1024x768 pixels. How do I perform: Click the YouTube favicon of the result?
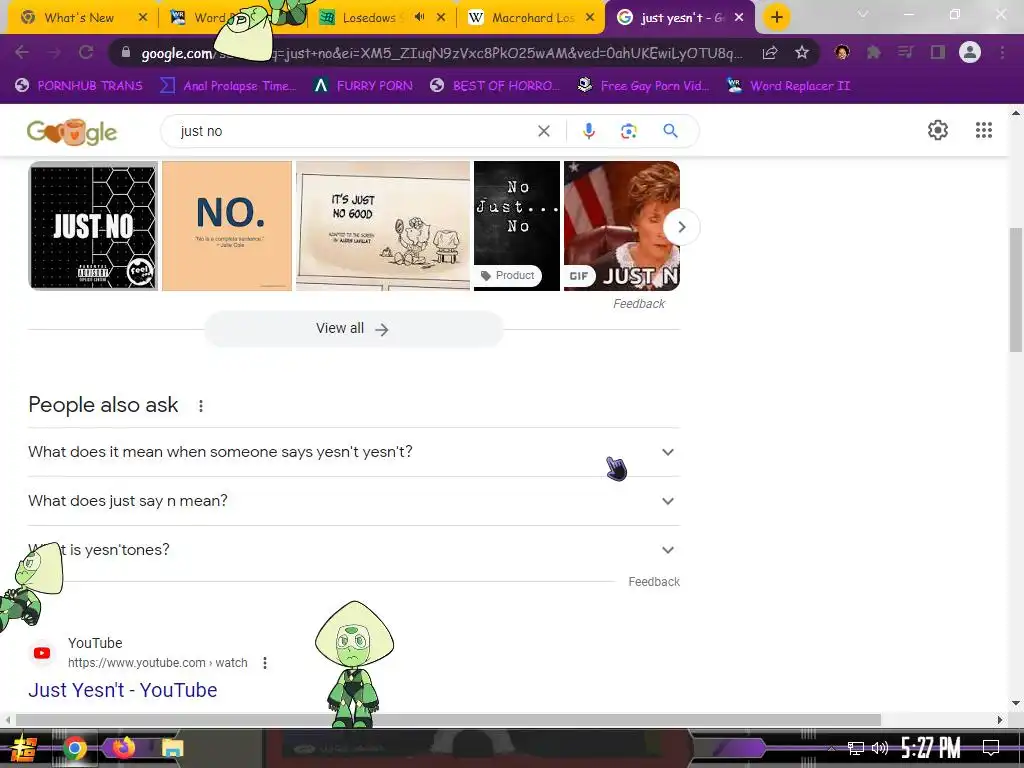coord(42,653)
